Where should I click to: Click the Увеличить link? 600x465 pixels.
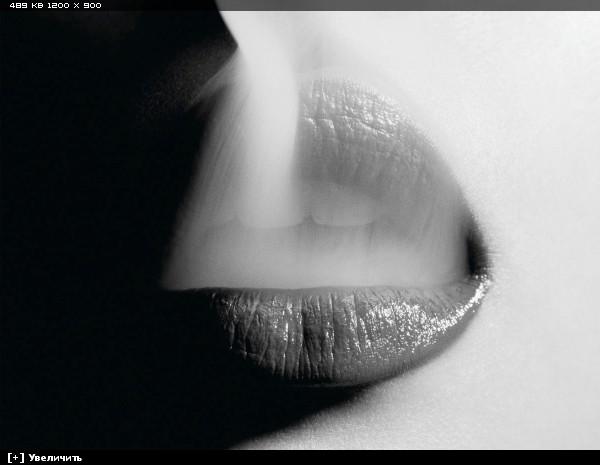click(x=55, y=458)
